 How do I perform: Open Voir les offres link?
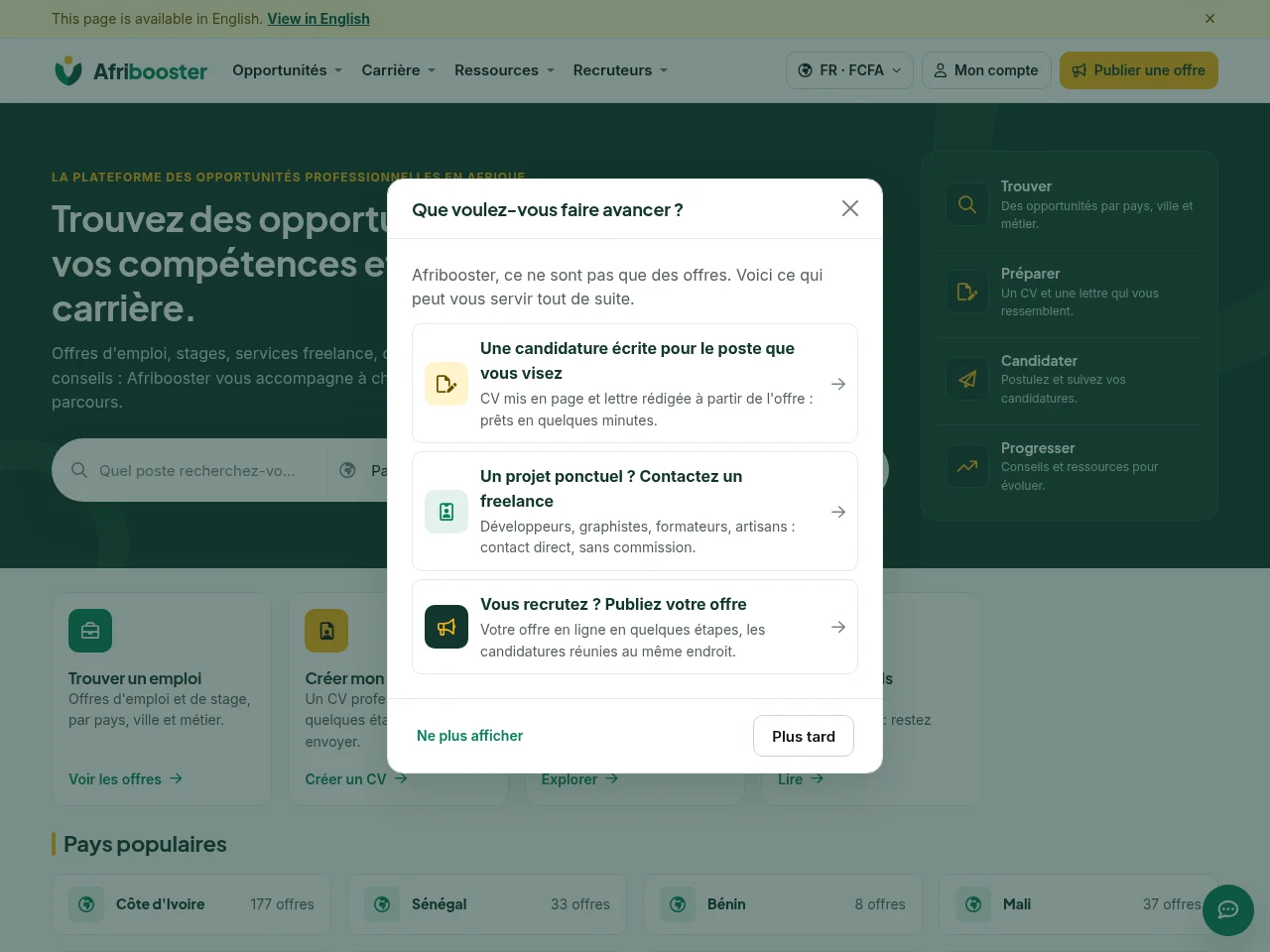(x=126, y=779)
